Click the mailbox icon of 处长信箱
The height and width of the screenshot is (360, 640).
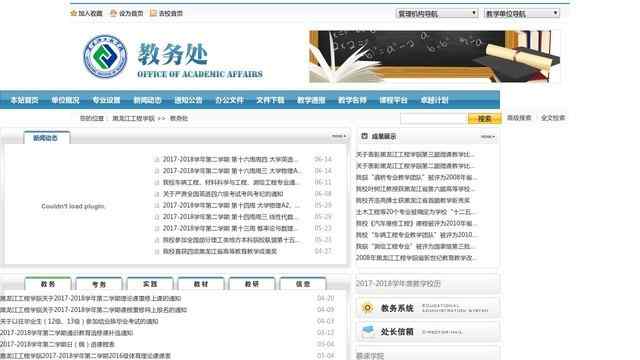[368, 331]
